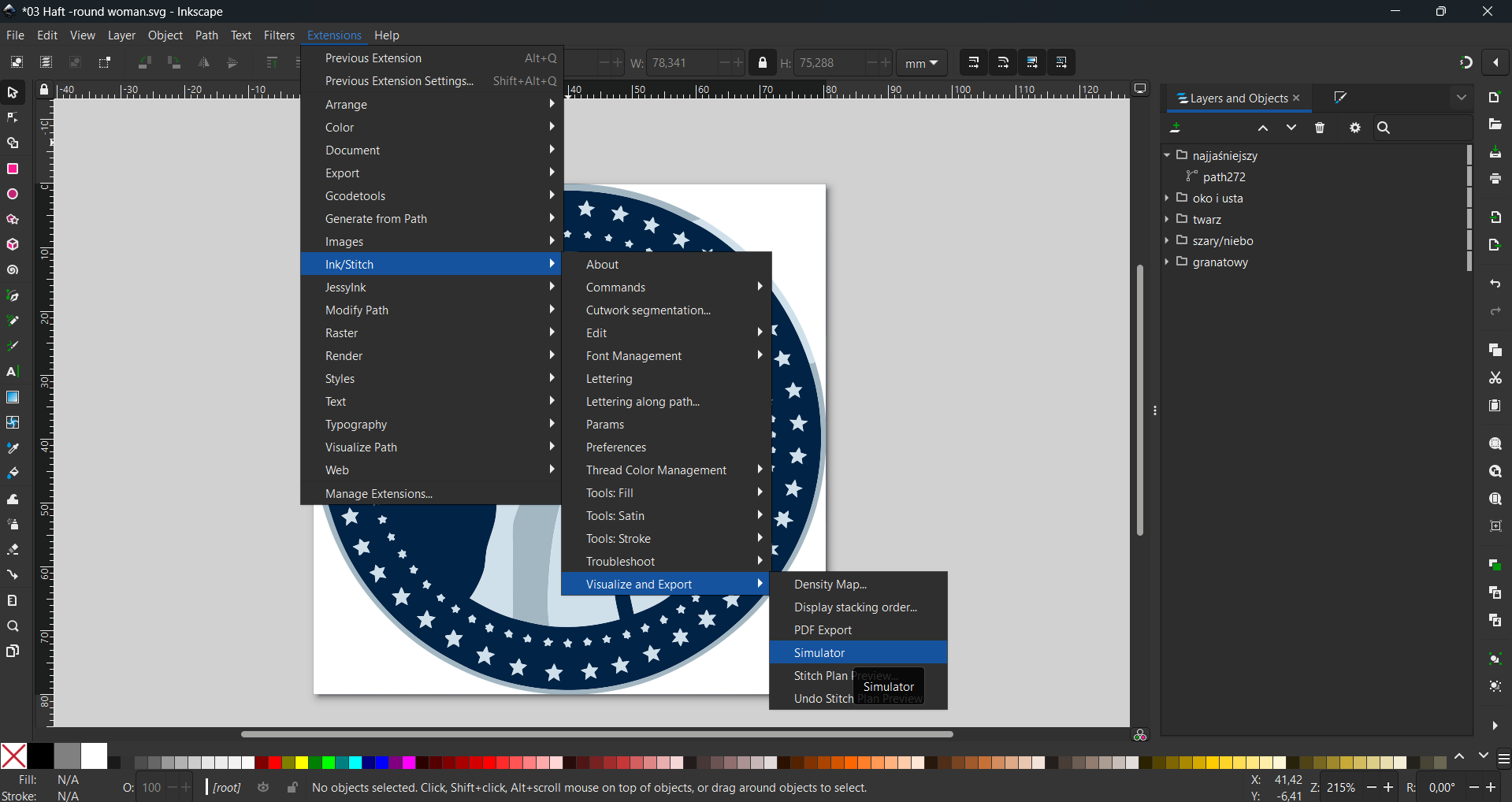
Task: Select the 3D box tool
Action: [x=13, y=245]
